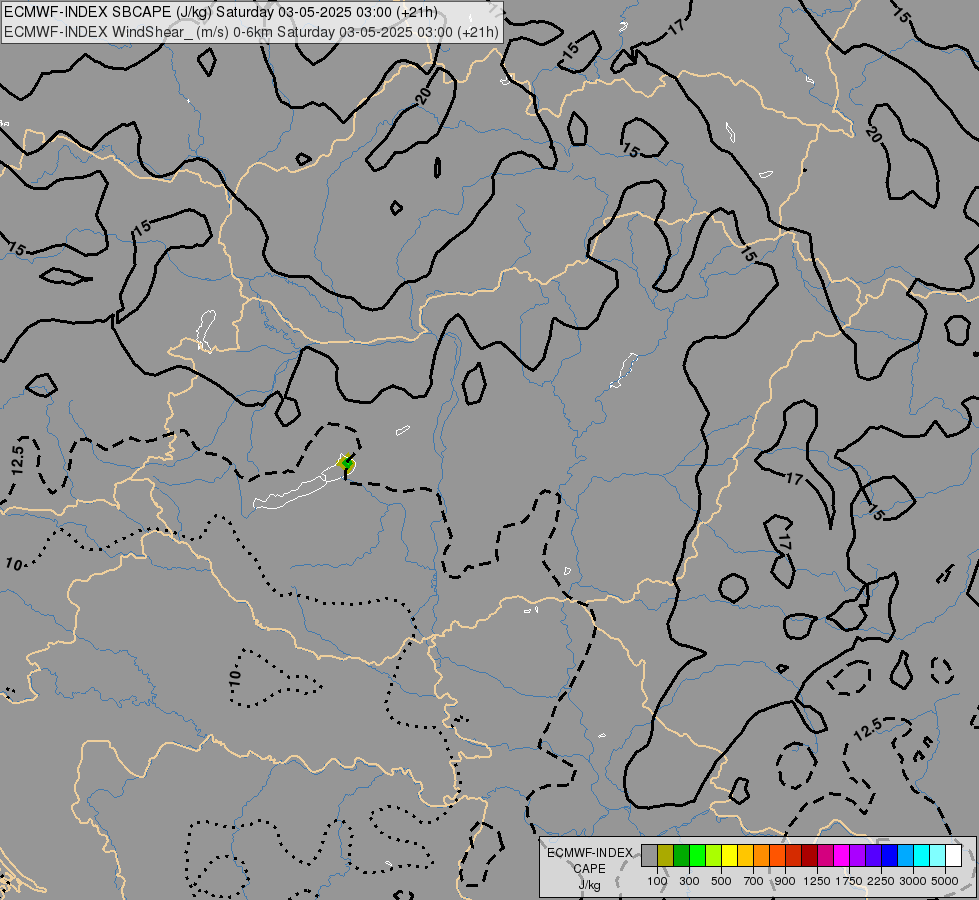Viewport: 979px width, 900px height.
Task: Pick the bright green swatch right of the 300 tick
Action: [697, 856]
